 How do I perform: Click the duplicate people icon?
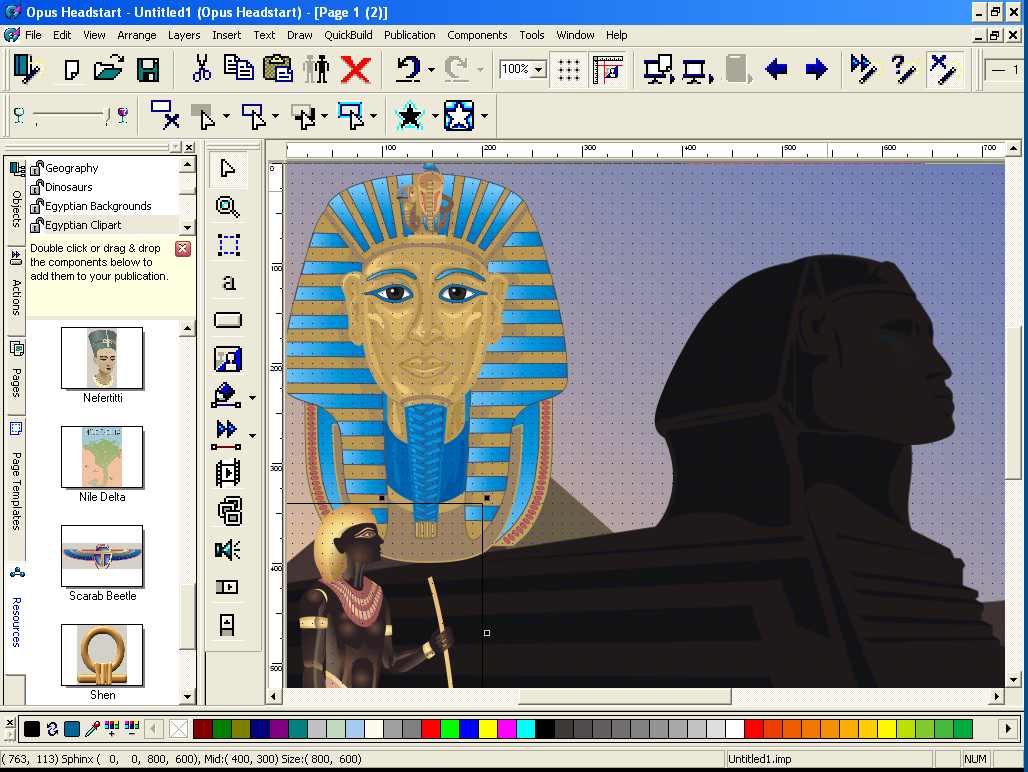click(x=316, y=69)
